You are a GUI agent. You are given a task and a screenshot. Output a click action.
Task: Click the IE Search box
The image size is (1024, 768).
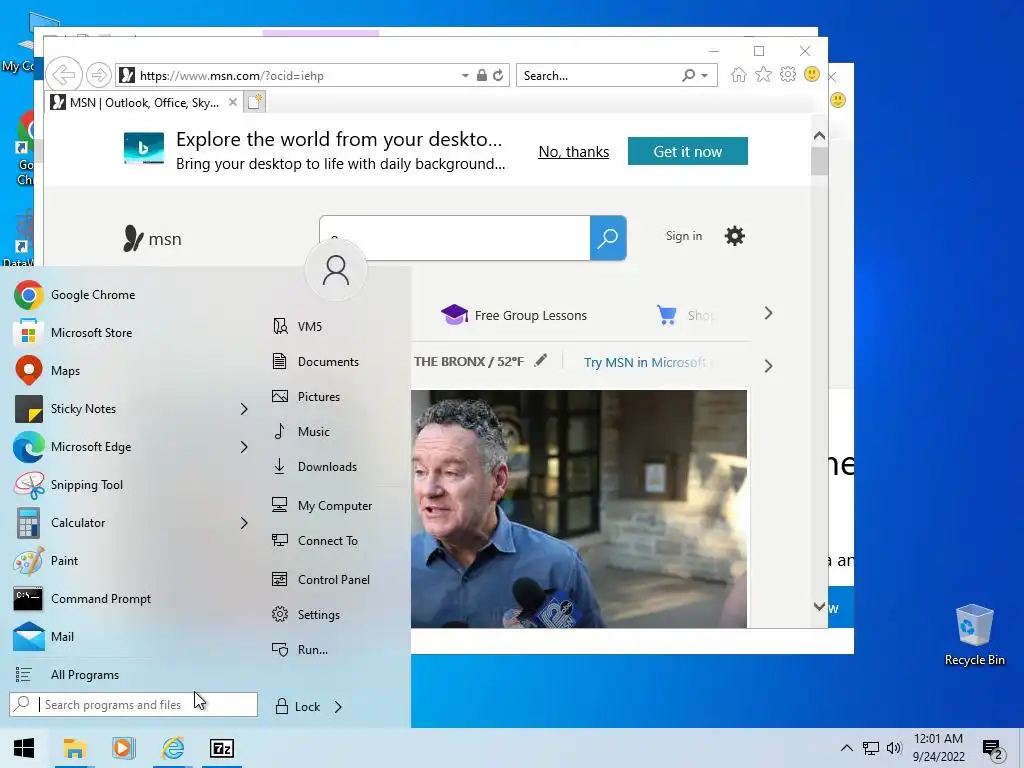(600, 76)
